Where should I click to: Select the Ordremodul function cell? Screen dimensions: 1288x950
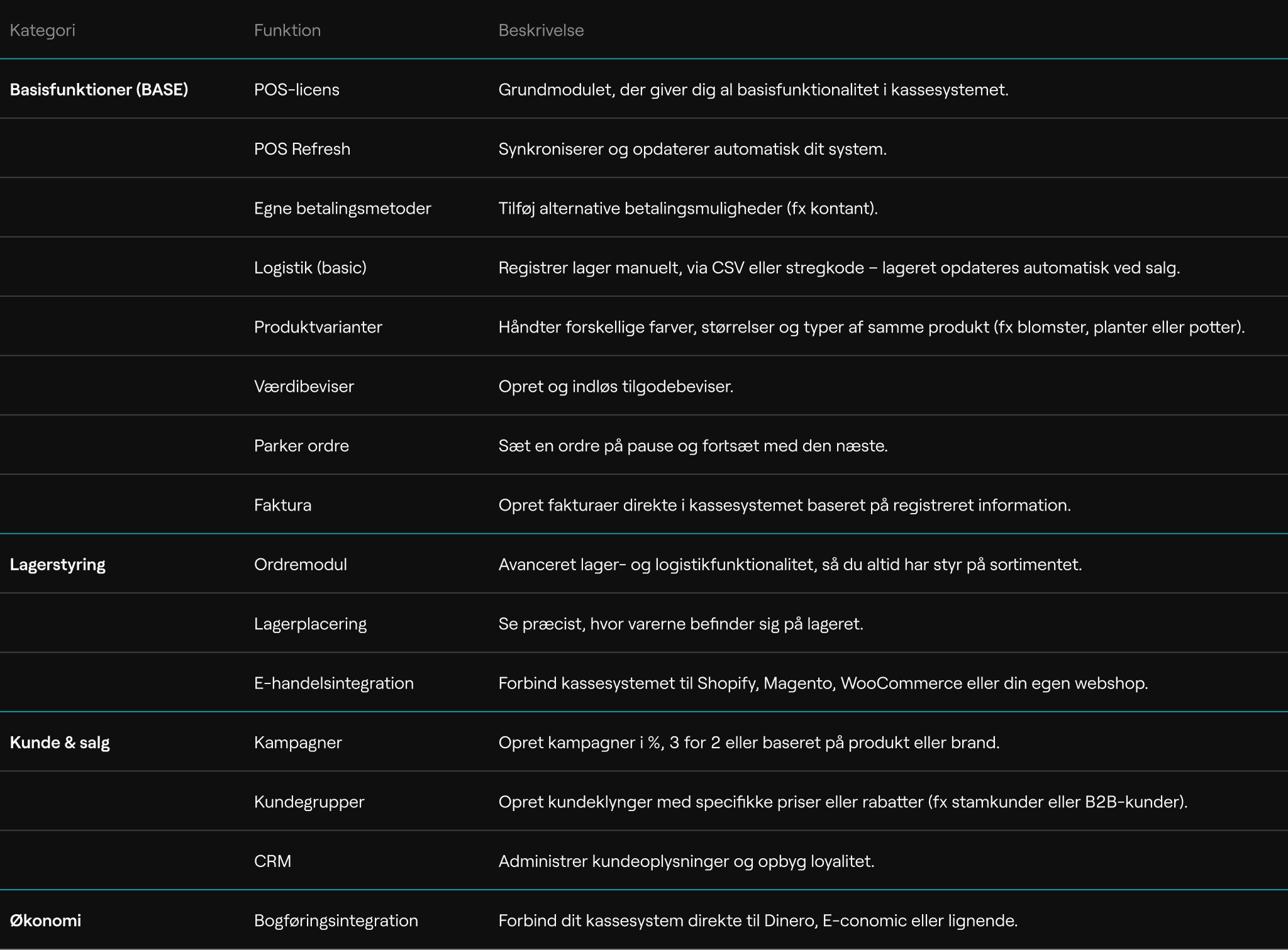pos(300,565)
